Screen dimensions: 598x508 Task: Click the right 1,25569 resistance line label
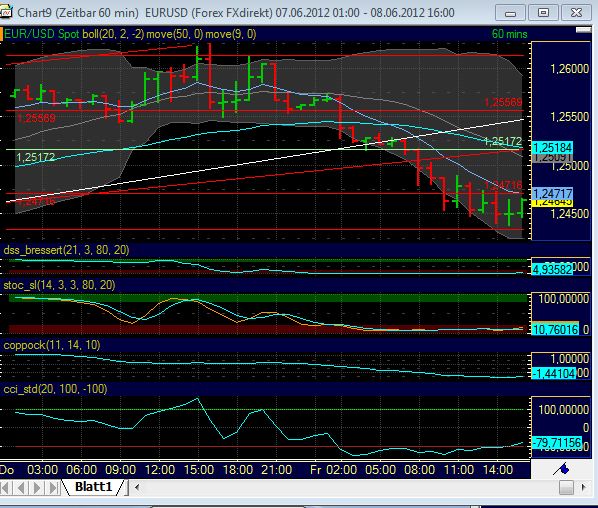[x=503, y=102]
